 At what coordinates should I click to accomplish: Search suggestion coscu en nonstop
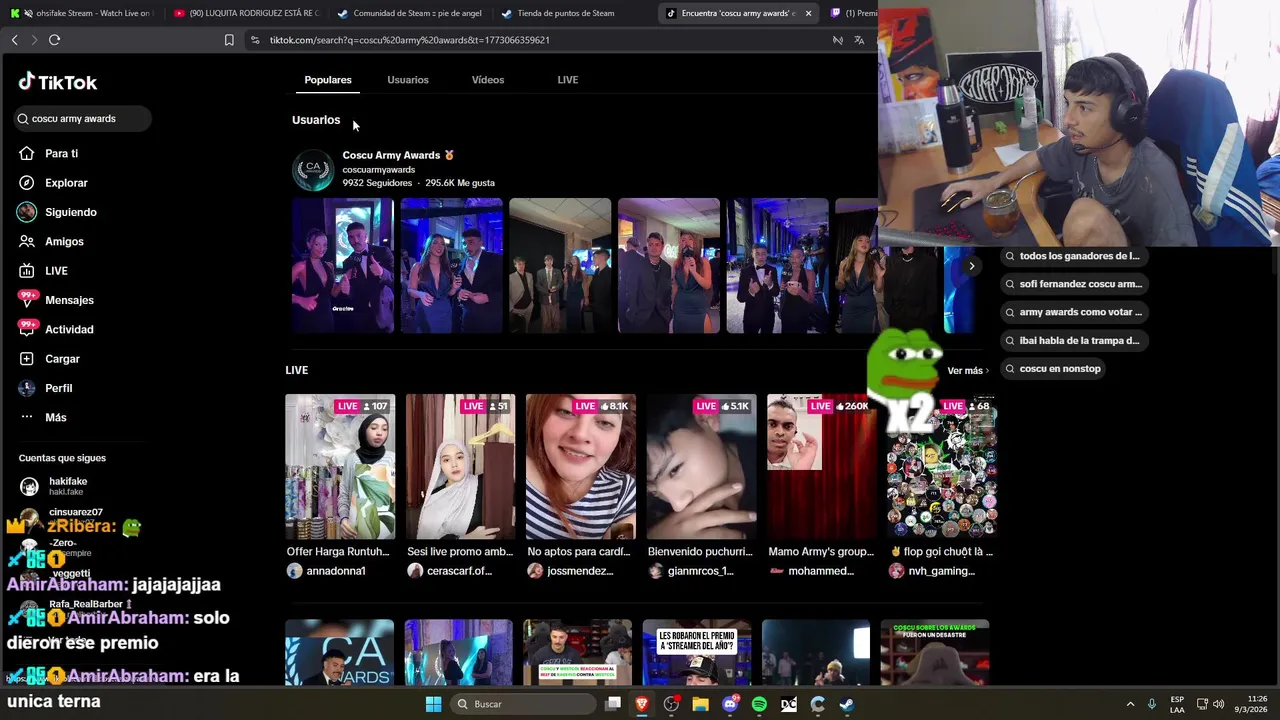tap(1055, 369)
